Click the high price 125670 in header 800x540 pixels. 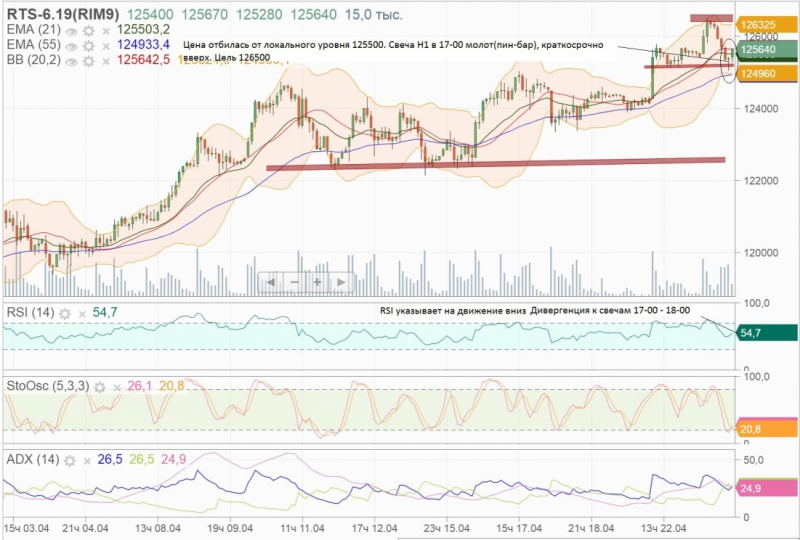coord(205,15)
